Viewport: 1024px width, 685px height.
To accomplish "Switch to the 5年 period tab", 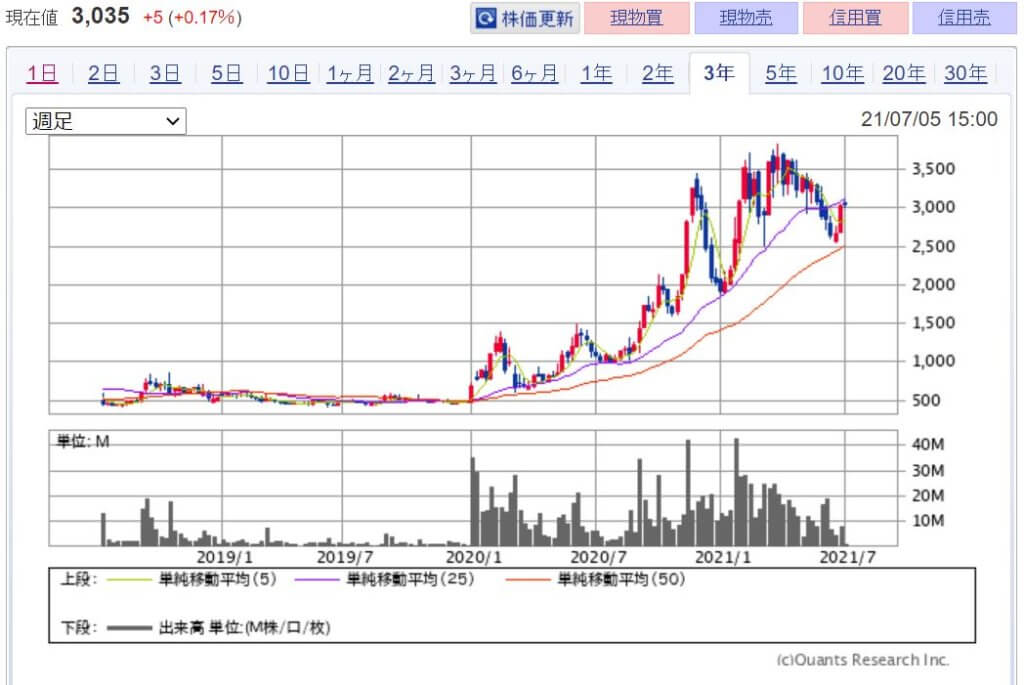I will [x=781, y=73].
